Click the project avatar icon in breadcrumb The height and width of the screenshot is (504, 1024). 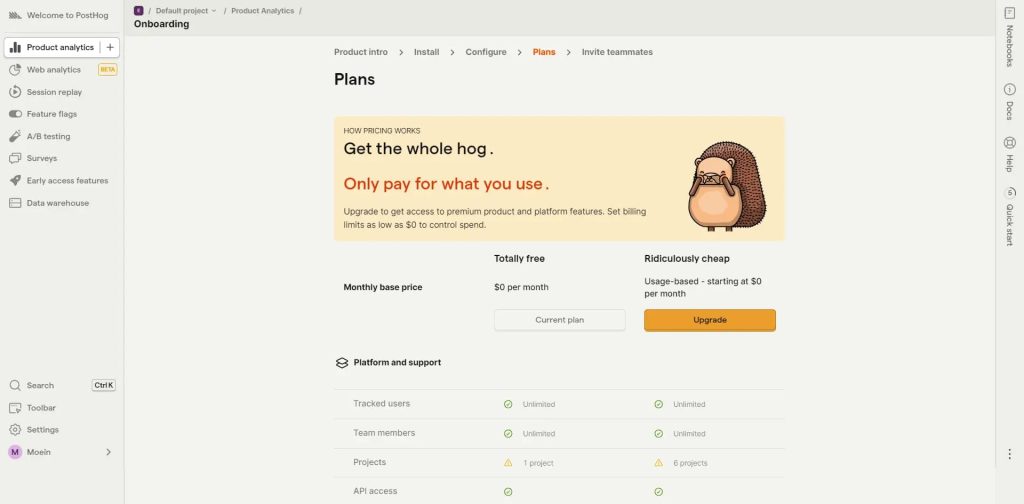138,10
